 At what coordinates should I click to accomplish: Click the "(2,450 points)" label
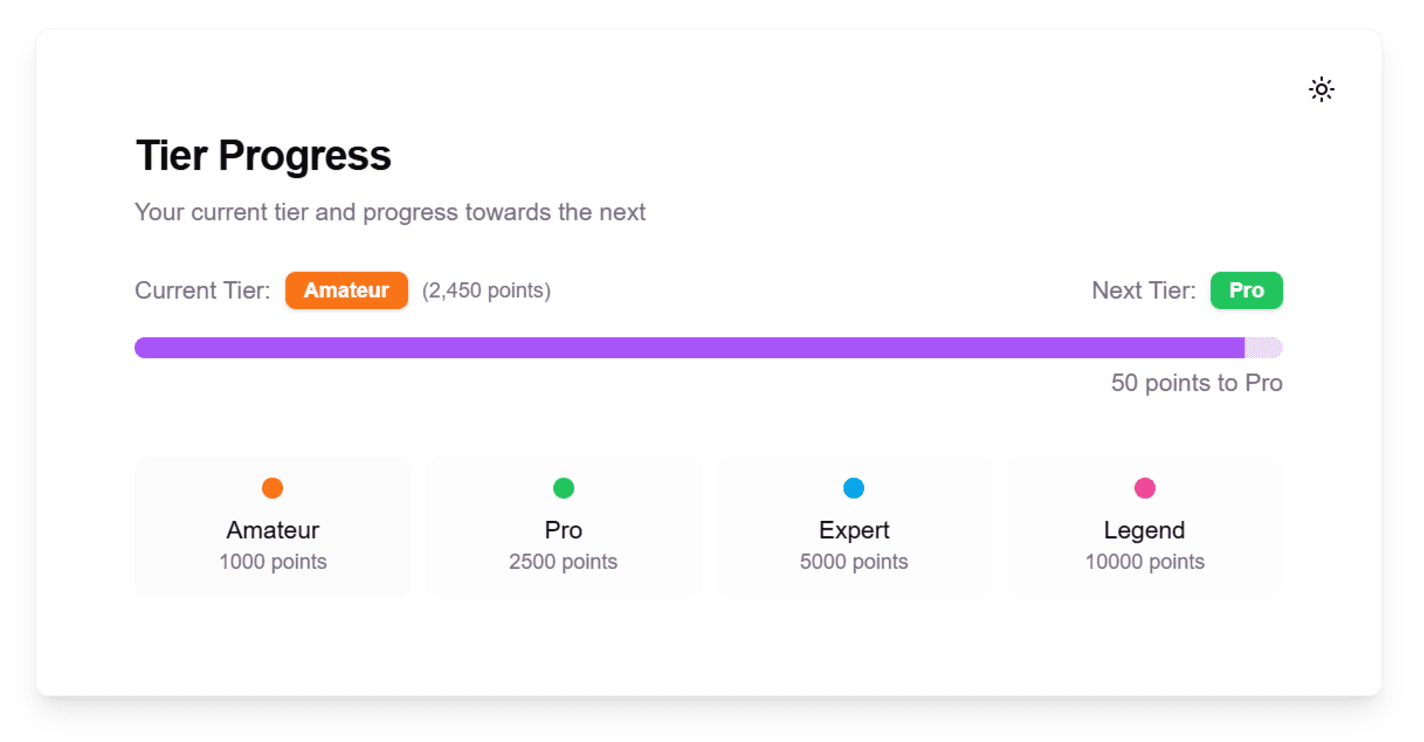[x=486, y=290]
